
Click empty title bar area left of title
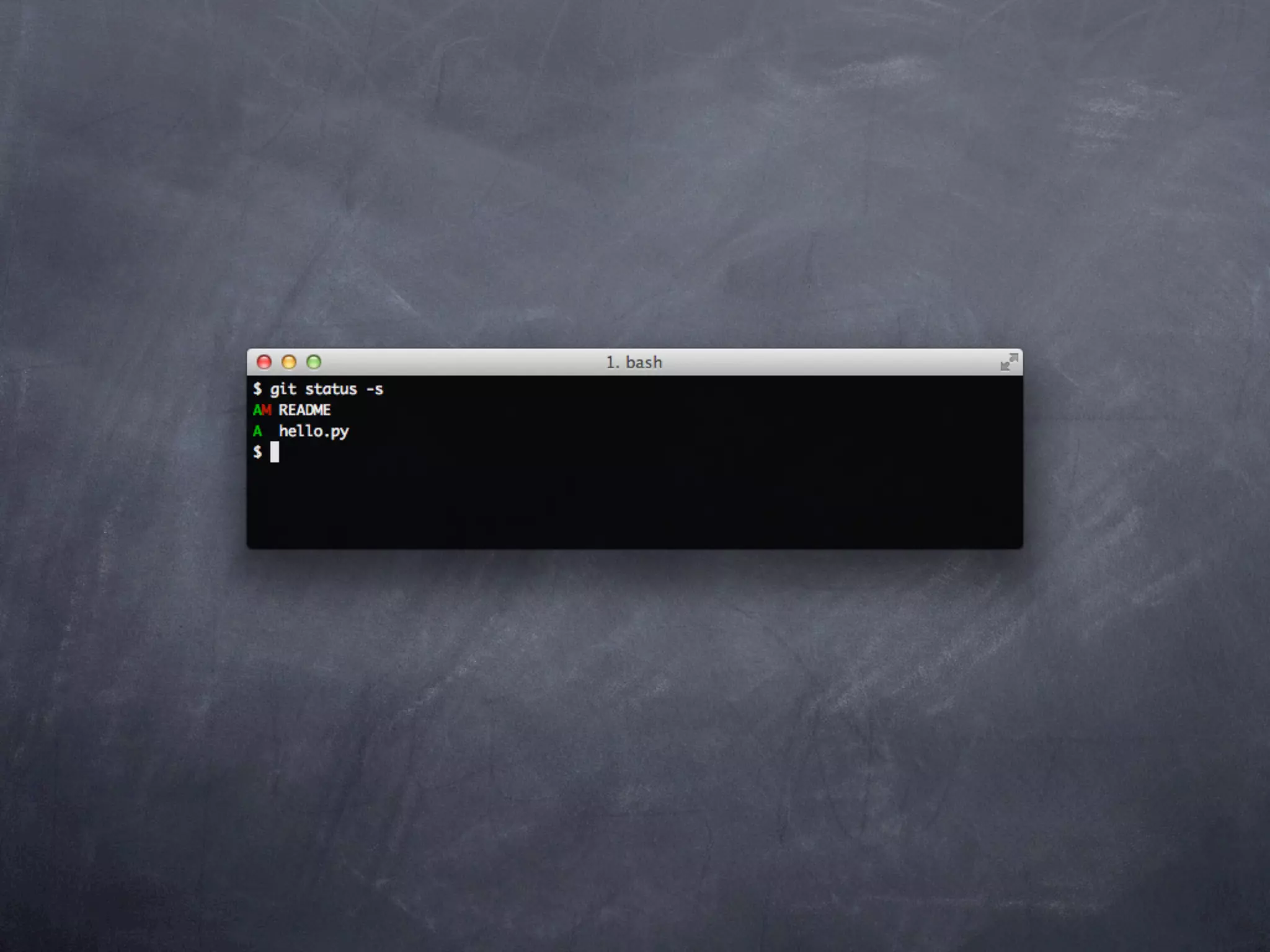click(459, 363)
